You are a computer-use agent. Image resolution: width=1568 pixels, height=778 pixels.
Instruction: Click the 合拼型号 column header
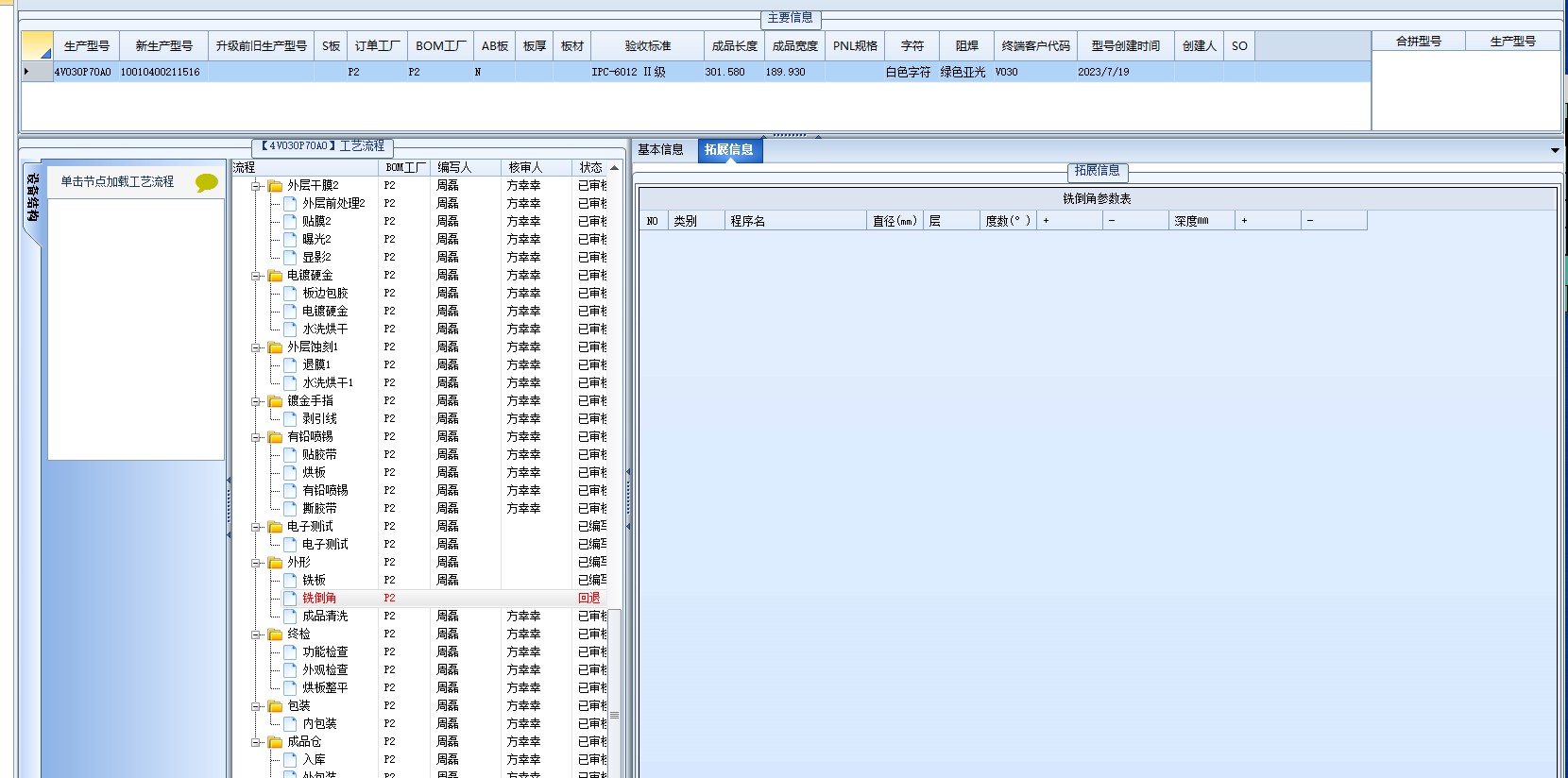1419,42
